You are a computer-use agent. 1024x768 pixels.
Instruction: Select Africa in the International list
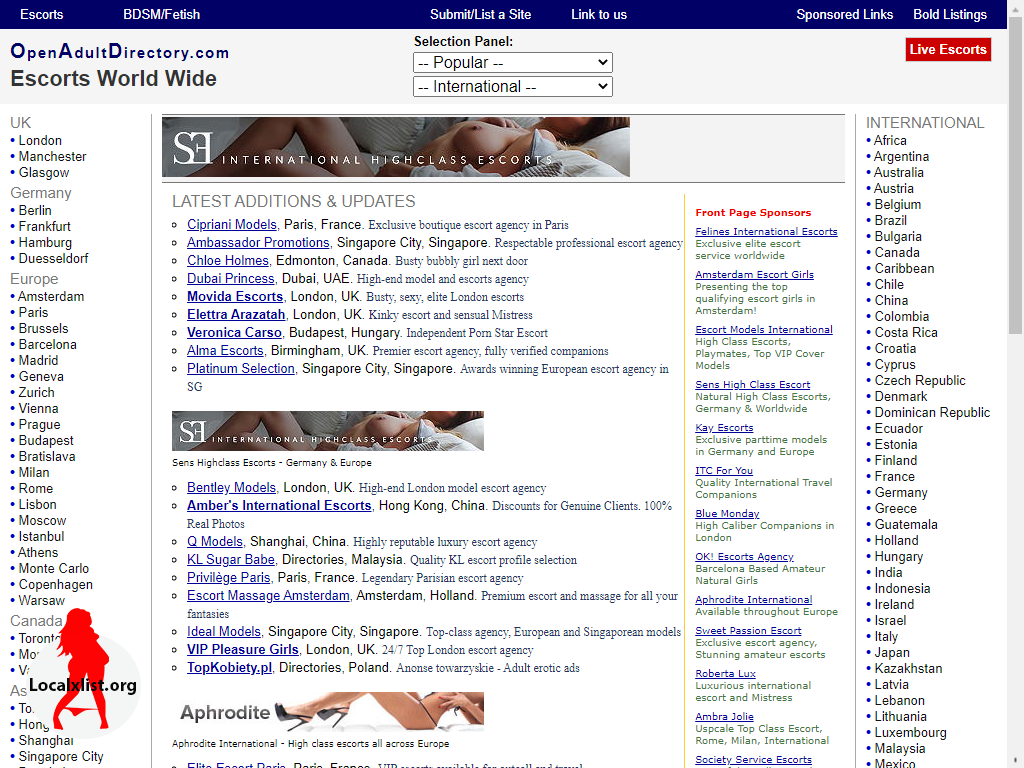[890, 140]
